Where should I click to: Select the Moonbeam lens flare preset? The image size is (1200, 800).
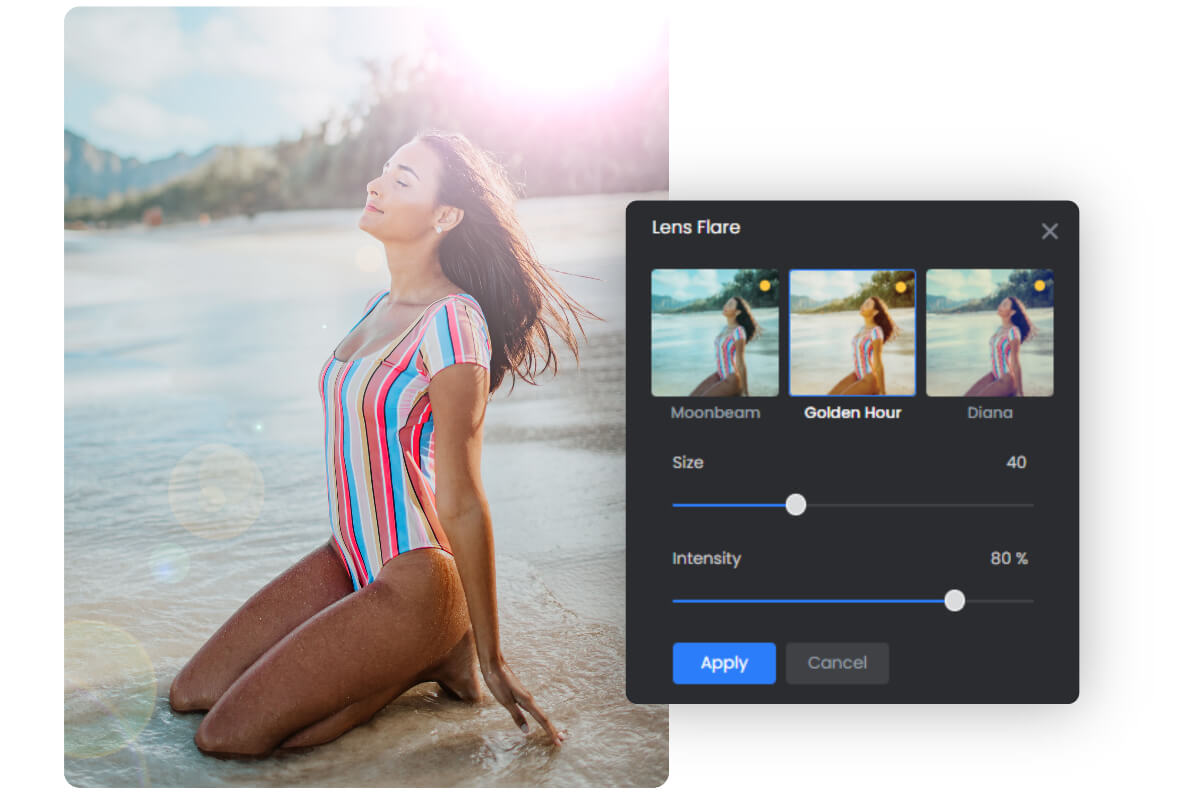pos(714,334)
